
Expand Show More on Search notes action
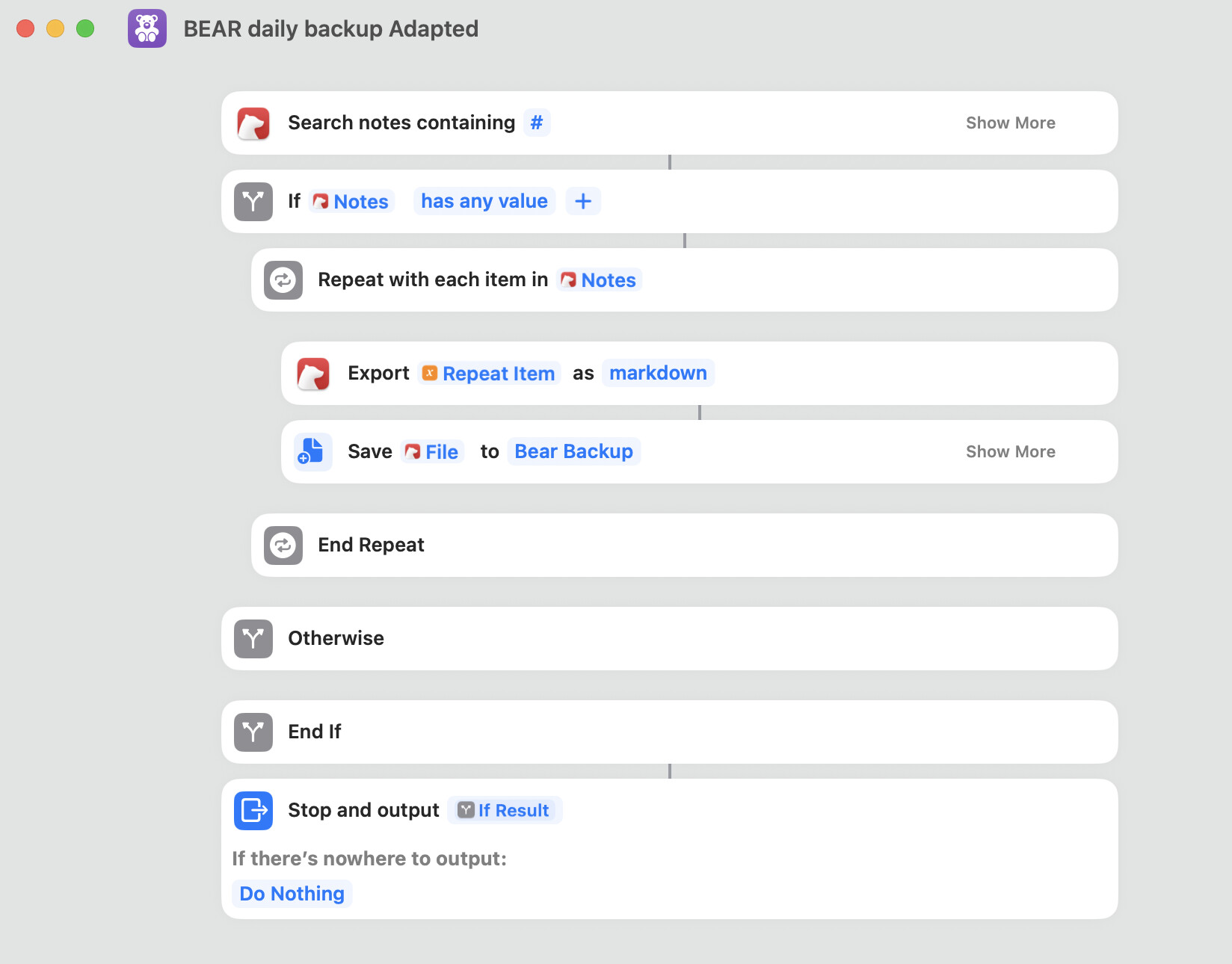click(x=1011, y=123)
